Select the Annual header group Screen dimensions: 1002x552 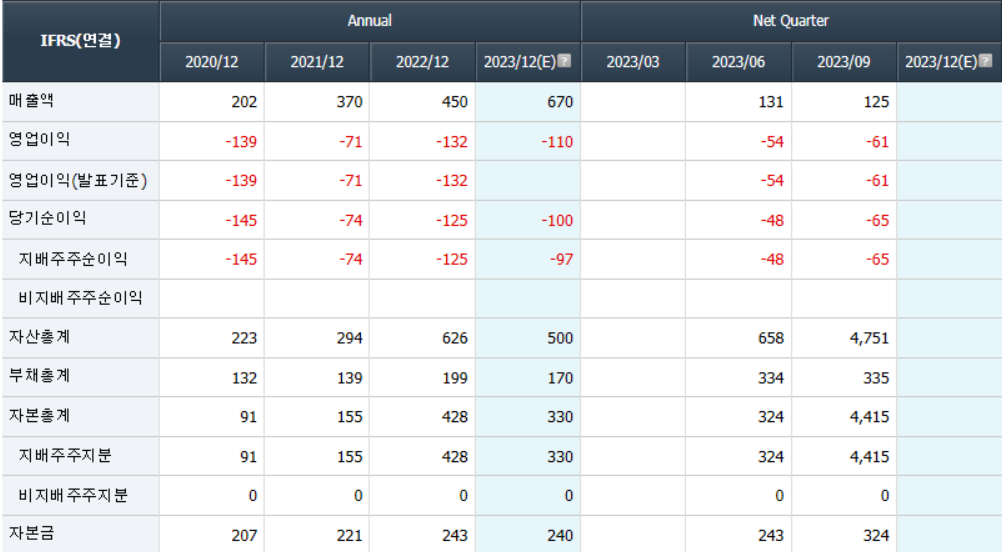click(x=370, y=21)
